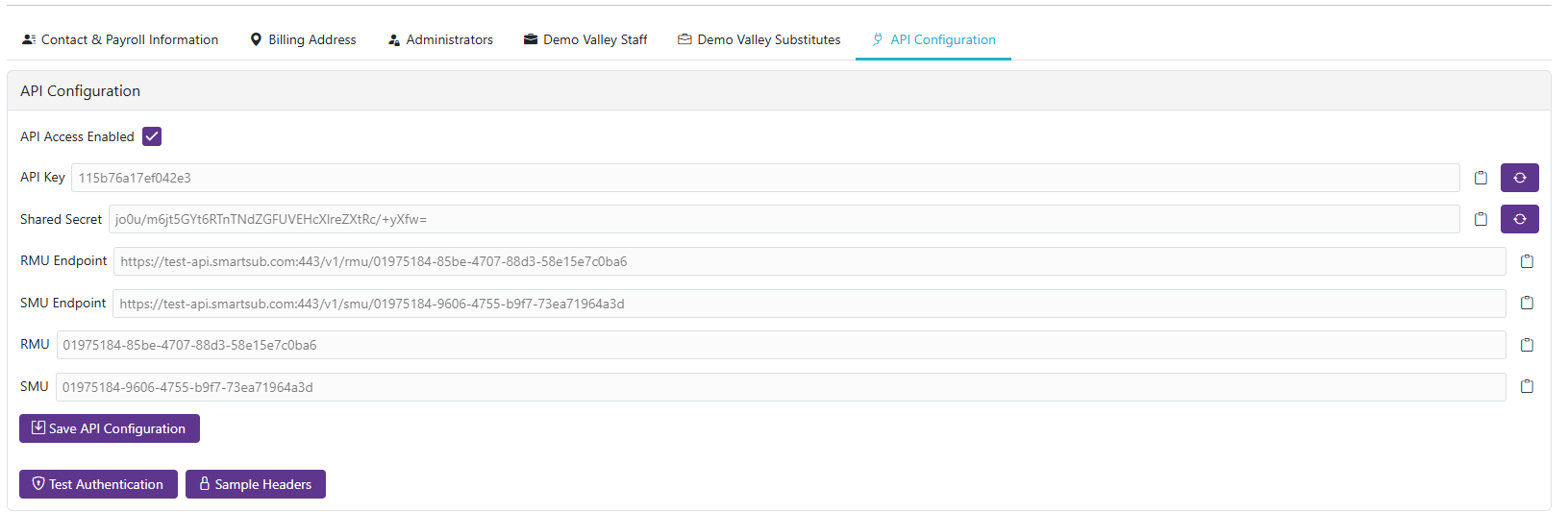Regenerate the Shared Secret
This screenshot has height=512, width=1568.
[x=1519, y=219]
